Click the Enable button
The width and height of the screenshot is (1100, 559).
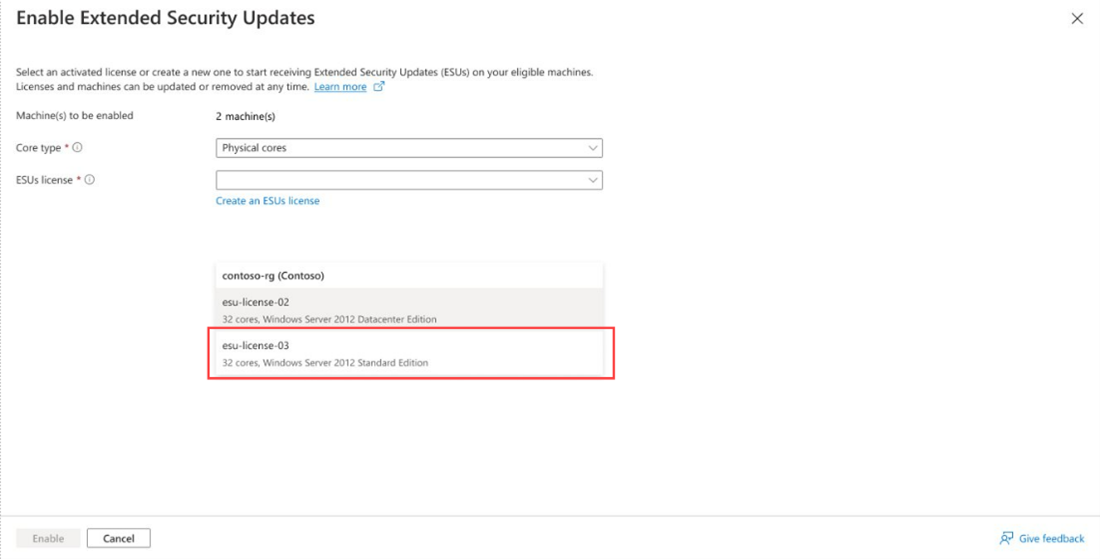point(48,539)
